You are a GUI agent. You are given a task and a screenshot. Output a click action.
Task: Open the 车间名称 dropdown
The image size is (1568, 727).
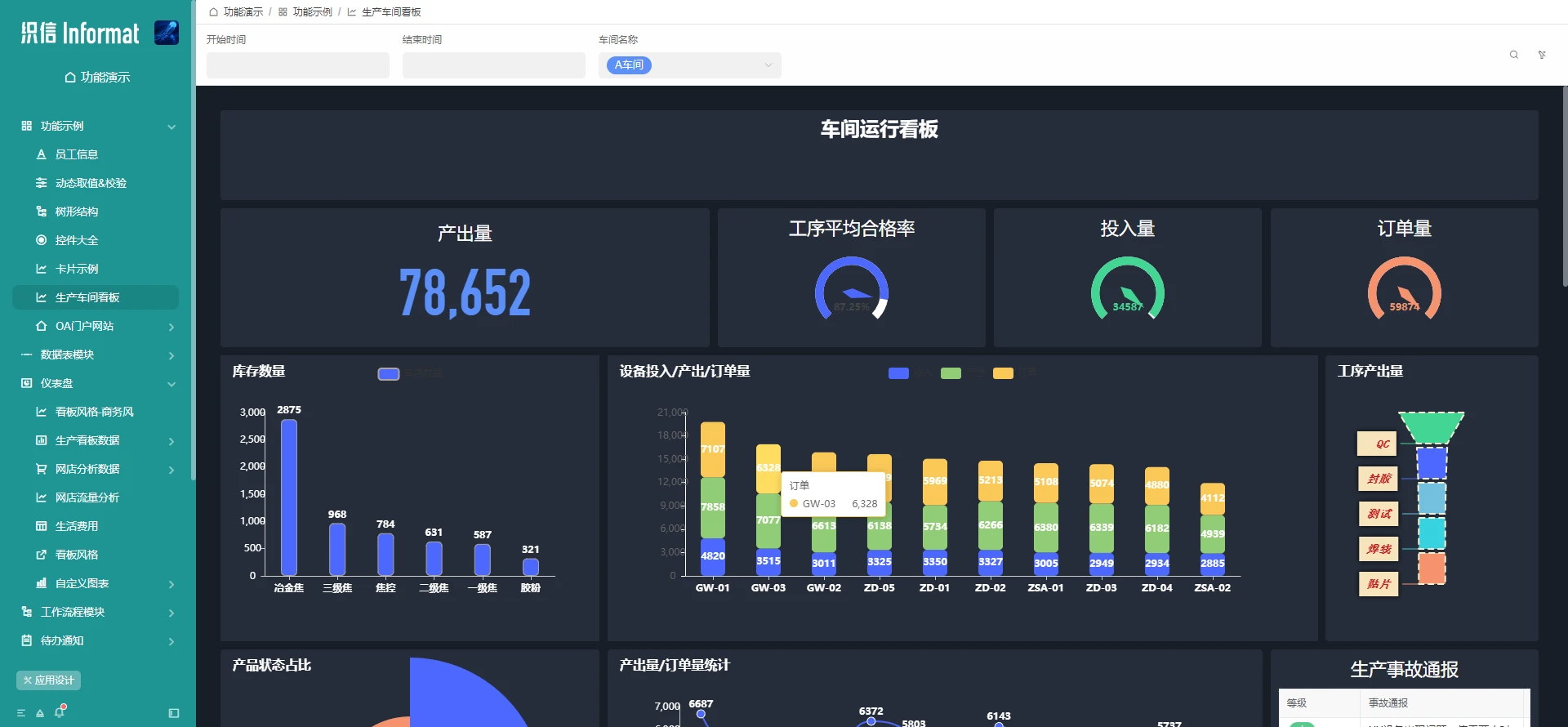pyautogui.click(x=690, y=65)
